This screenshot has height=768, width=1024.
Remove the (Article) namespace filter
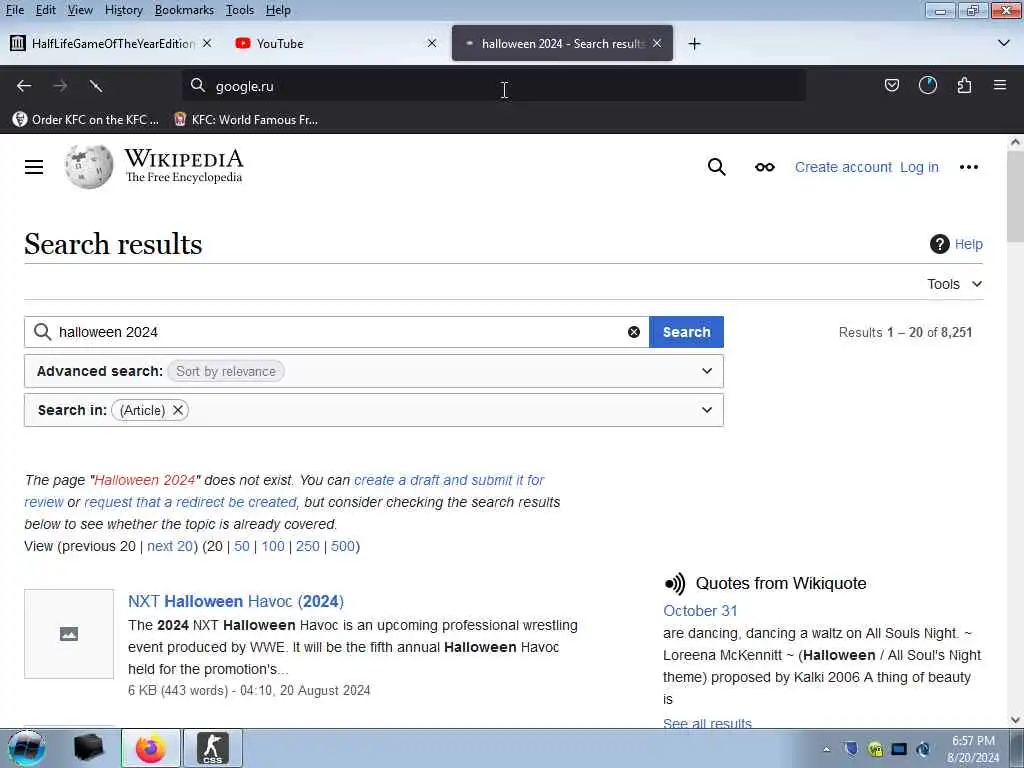[178, 410]
